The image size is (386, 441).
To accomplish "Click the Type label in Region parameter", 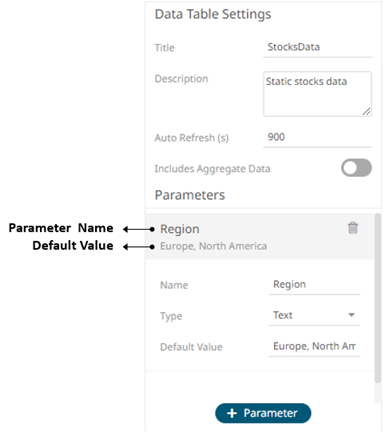I will click(x=171, y=316).
